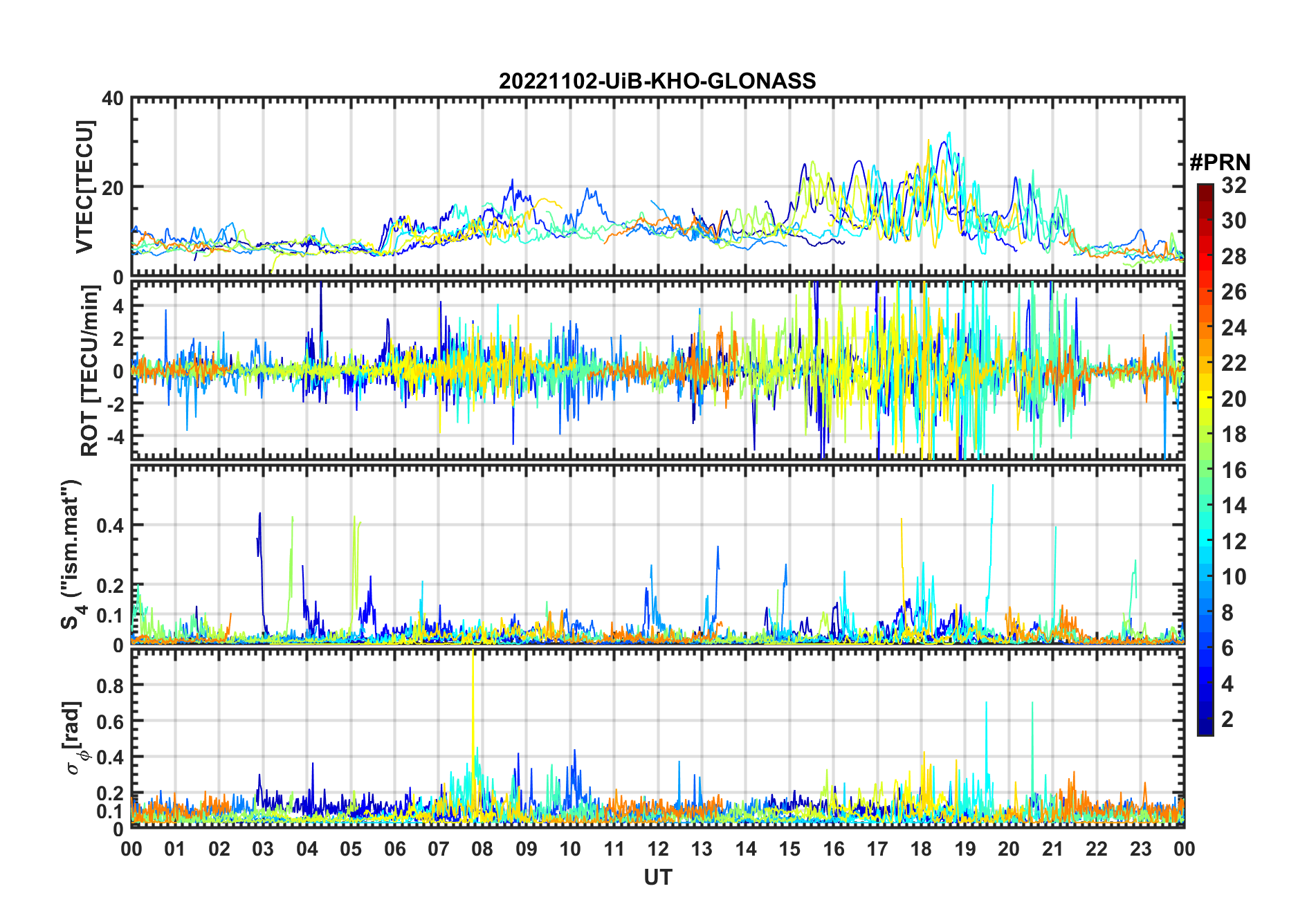Click the UT x-axis label

pyautogui.click(x=657, y=877)
